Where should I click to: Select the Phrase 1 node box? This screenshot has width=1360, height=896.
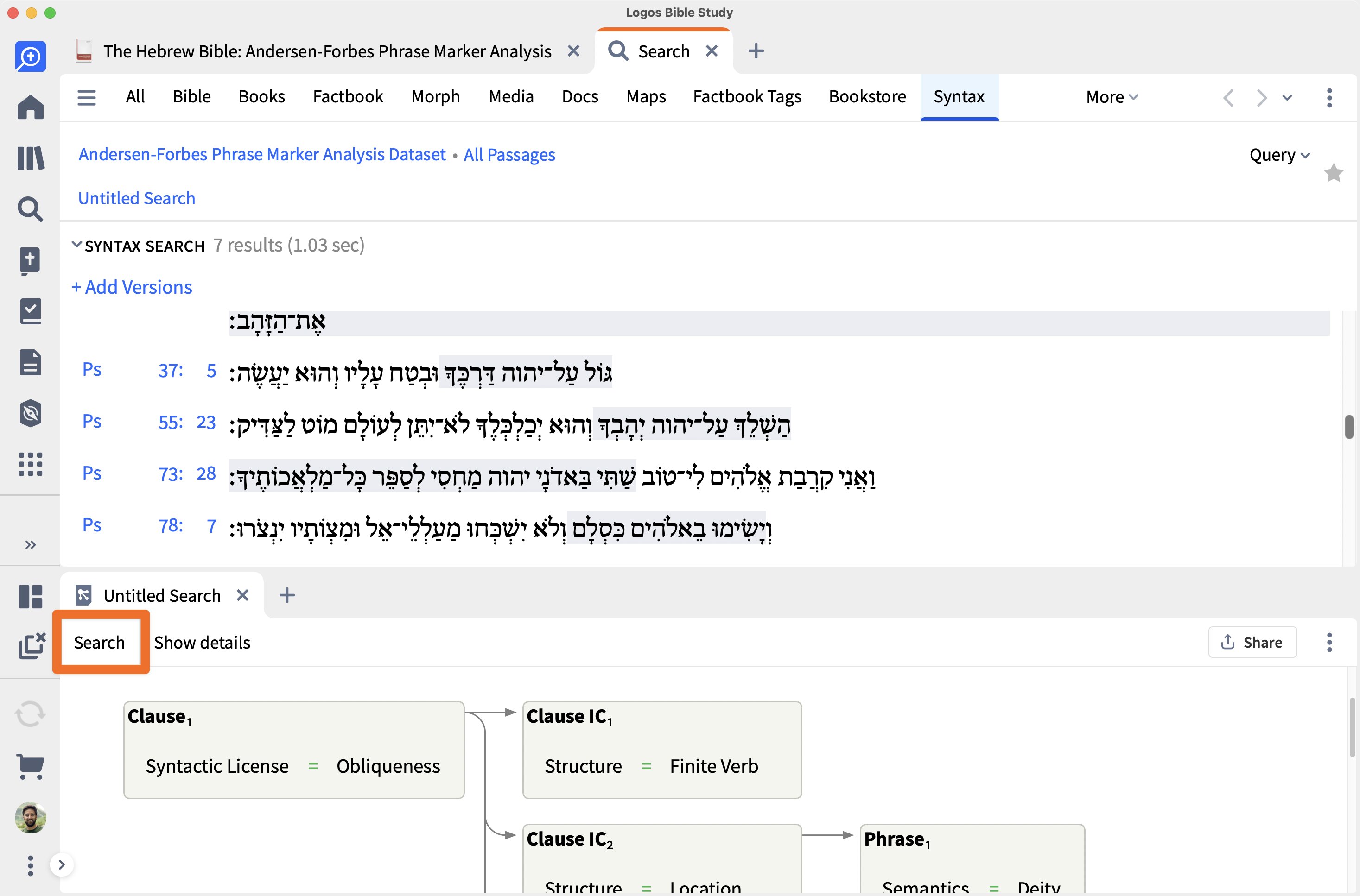point(972,859)
